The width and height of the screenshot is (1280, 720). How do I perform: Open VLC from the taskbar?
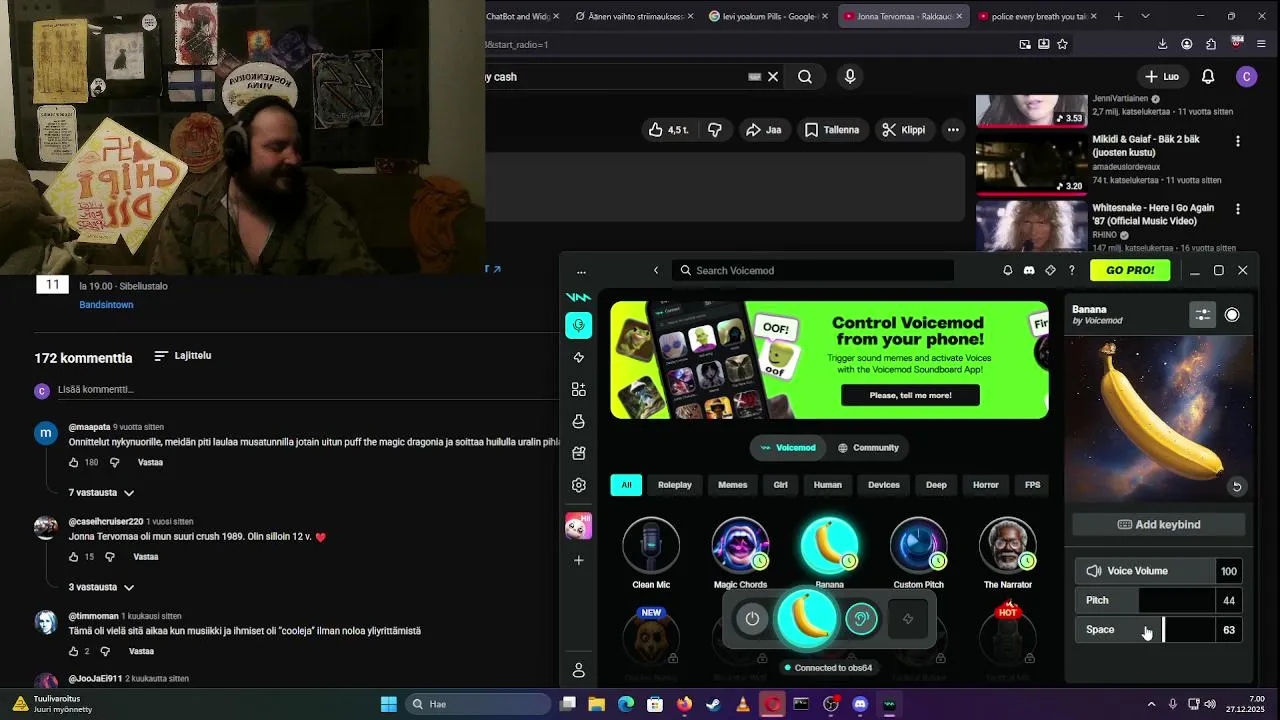click(742, 704)
